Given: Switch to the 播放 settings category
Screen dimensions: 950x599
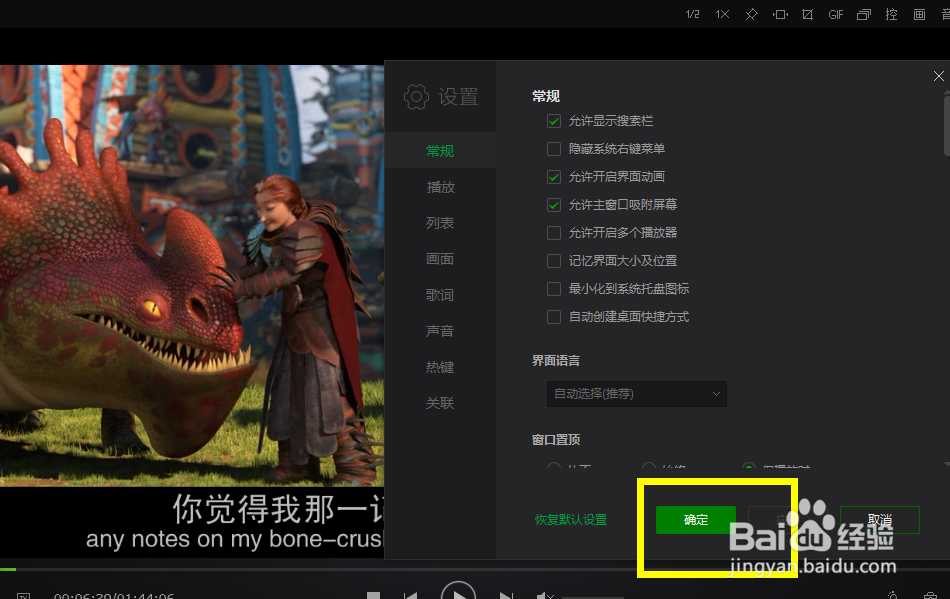Looking at the screenshot, I should 440,187.
